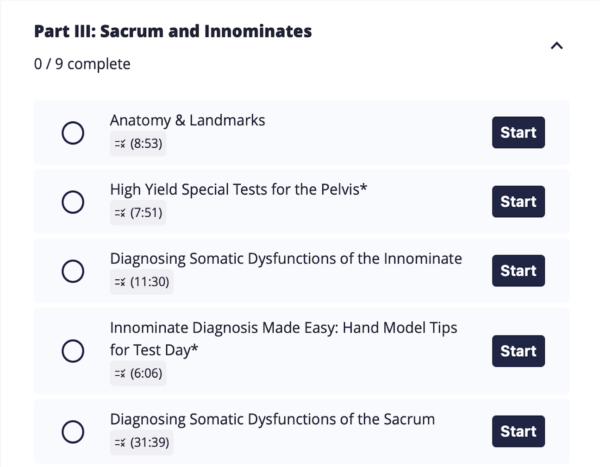Collapse the Part III section chevron
The height and width of the screenshot is (467, 600).
click(556, 46)
